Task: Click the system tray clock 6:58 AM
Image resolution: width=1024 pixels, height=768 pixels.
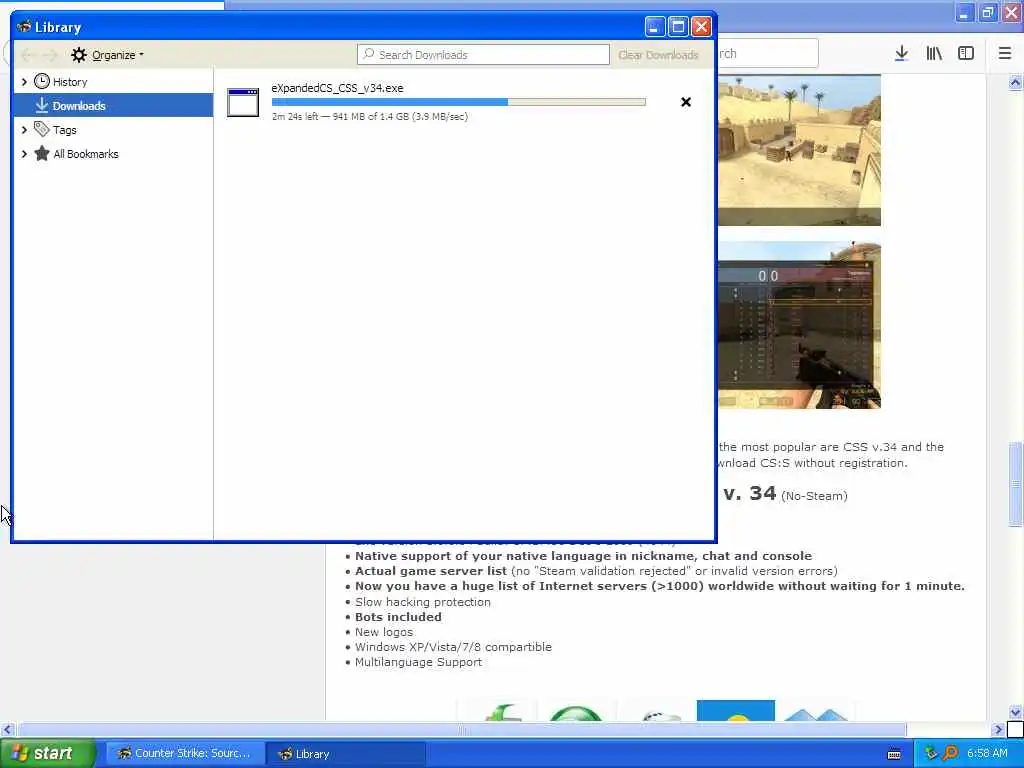Action: pos(987,754)
